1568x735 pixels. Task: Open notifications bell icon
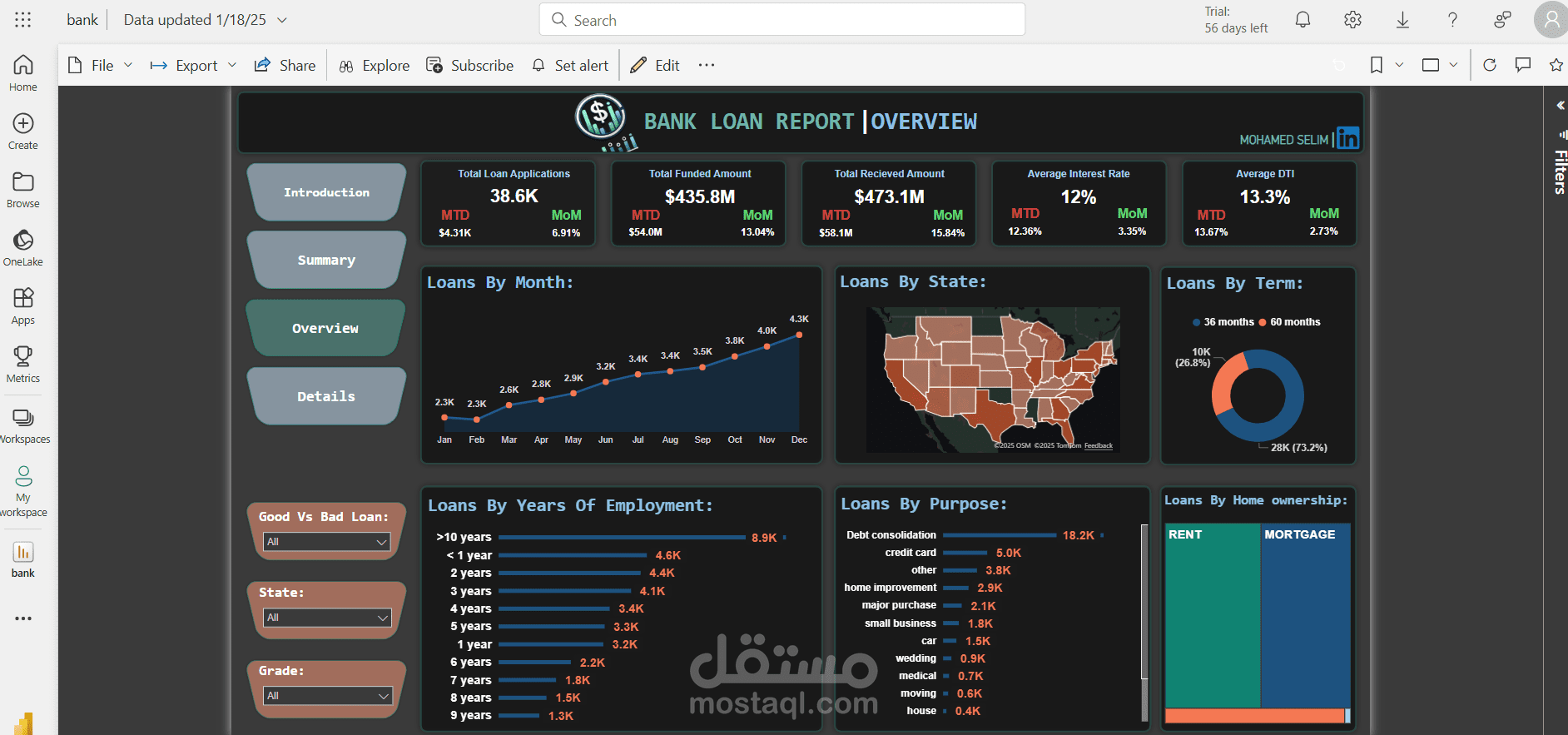tap(1303, 20)
